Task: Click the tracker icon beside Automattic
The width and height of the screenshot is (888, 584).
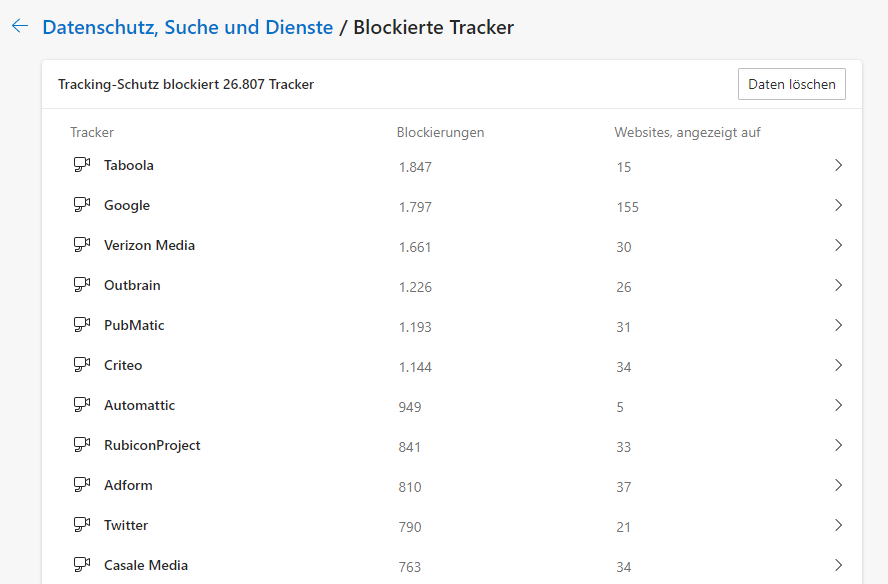Action: pyautogui.click(x=82, y=405)
